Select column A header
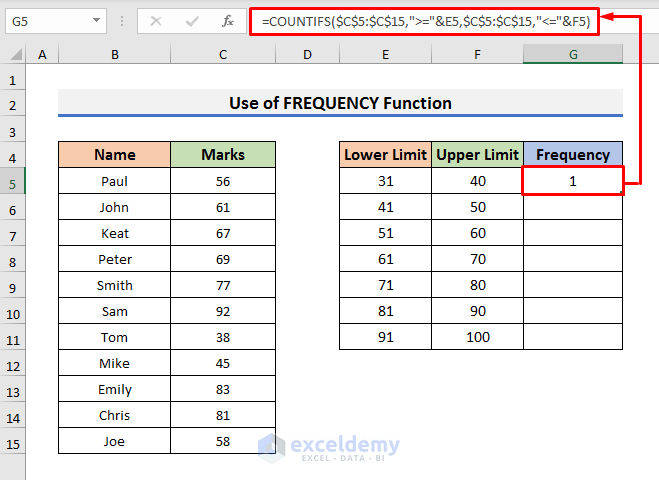 point(42,55)
